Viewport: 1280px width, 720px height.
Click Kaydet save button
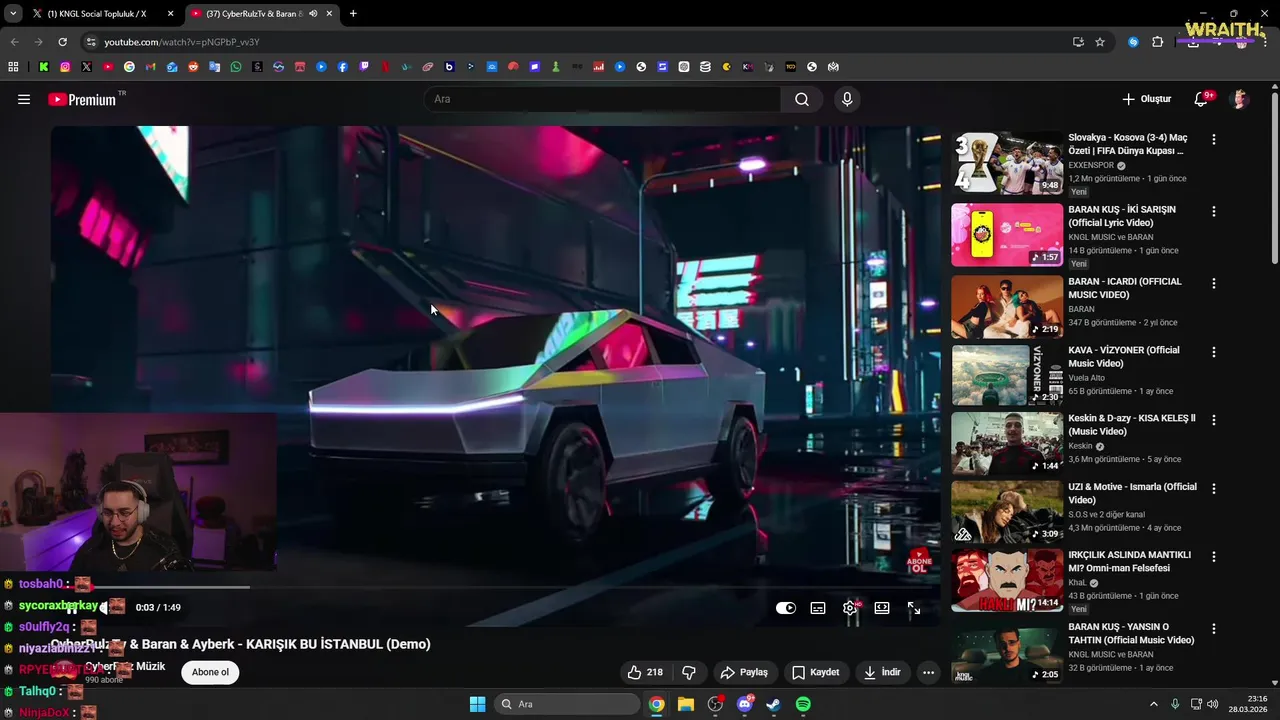point(815,672)
